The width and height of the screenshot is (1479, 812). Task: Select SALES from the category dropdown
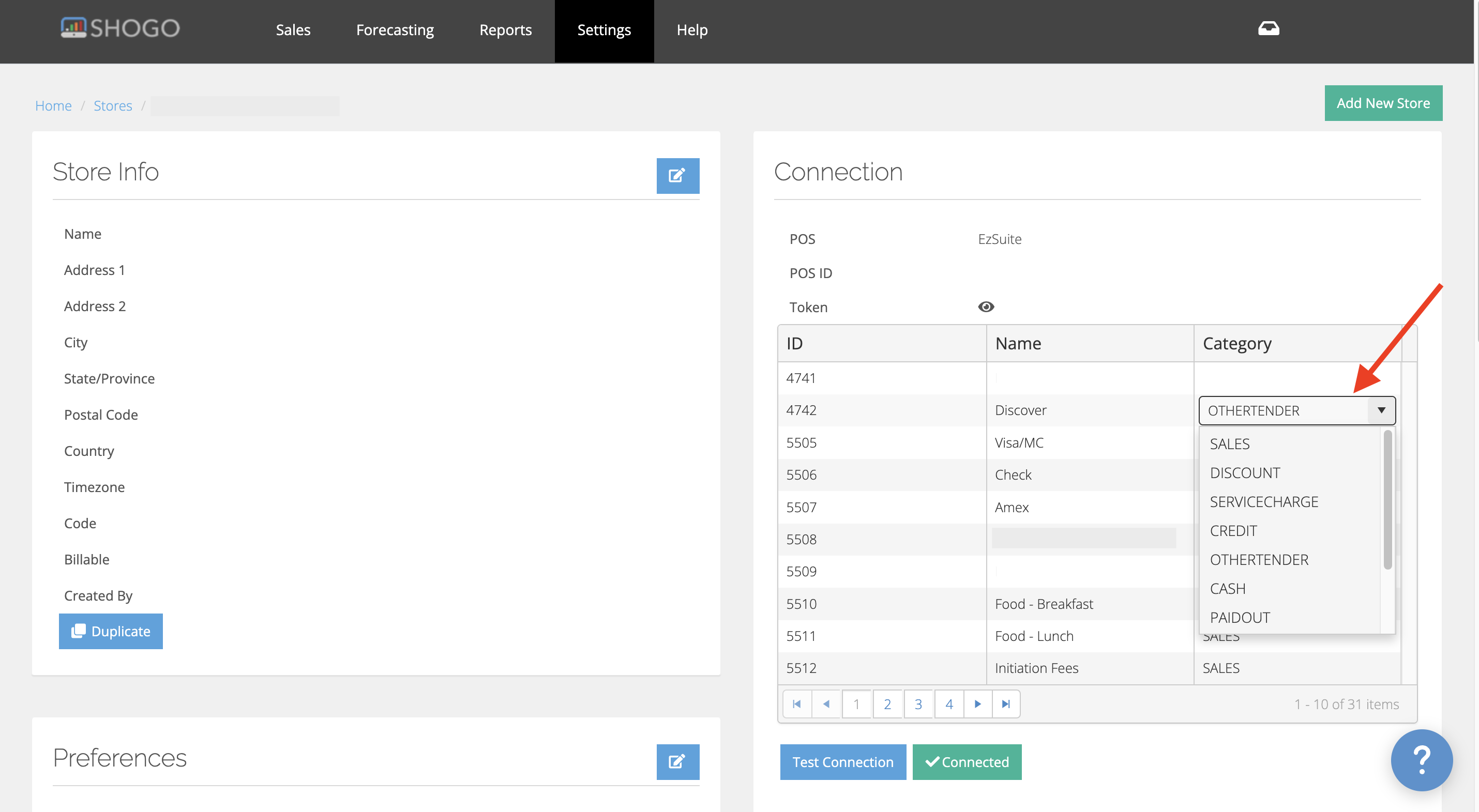pos(1229,443)
